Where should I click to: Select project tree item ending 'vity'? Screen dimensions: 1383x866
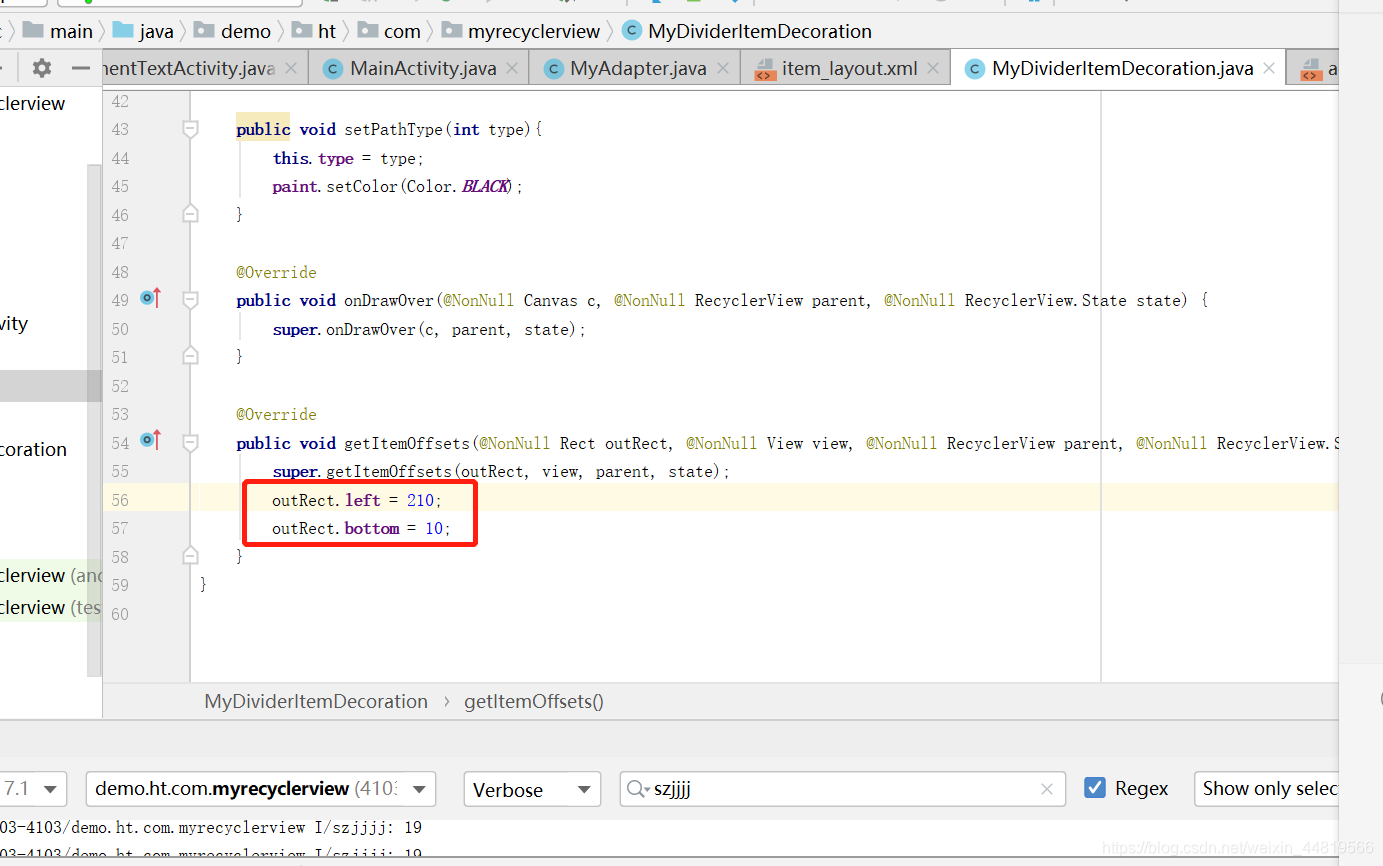click(14, 323)
